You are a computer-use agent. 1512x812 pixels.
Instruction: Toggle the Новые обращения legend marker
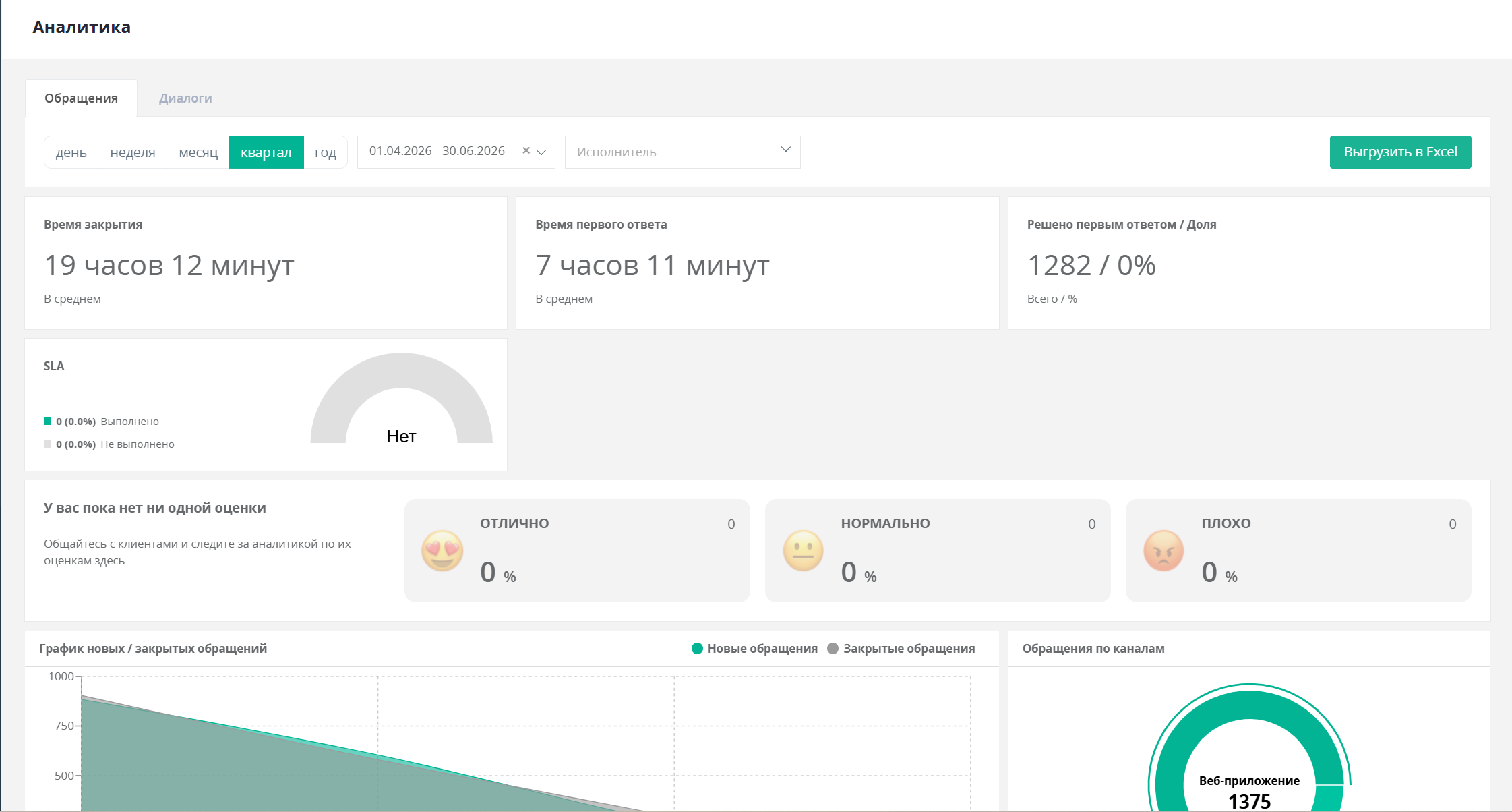click(x=698, y=649)
